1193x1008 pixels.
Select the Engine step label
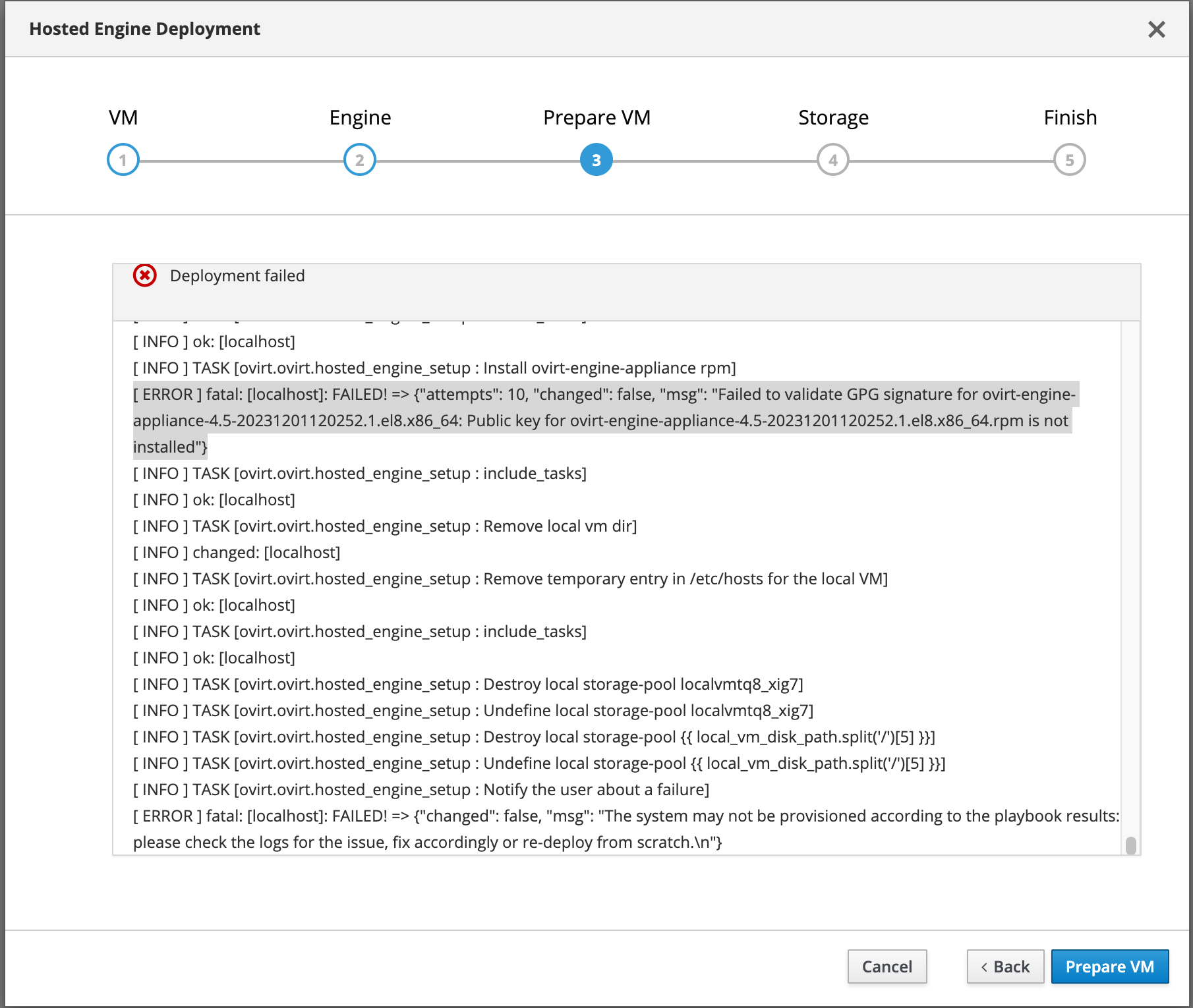click(x=360, y=117)
